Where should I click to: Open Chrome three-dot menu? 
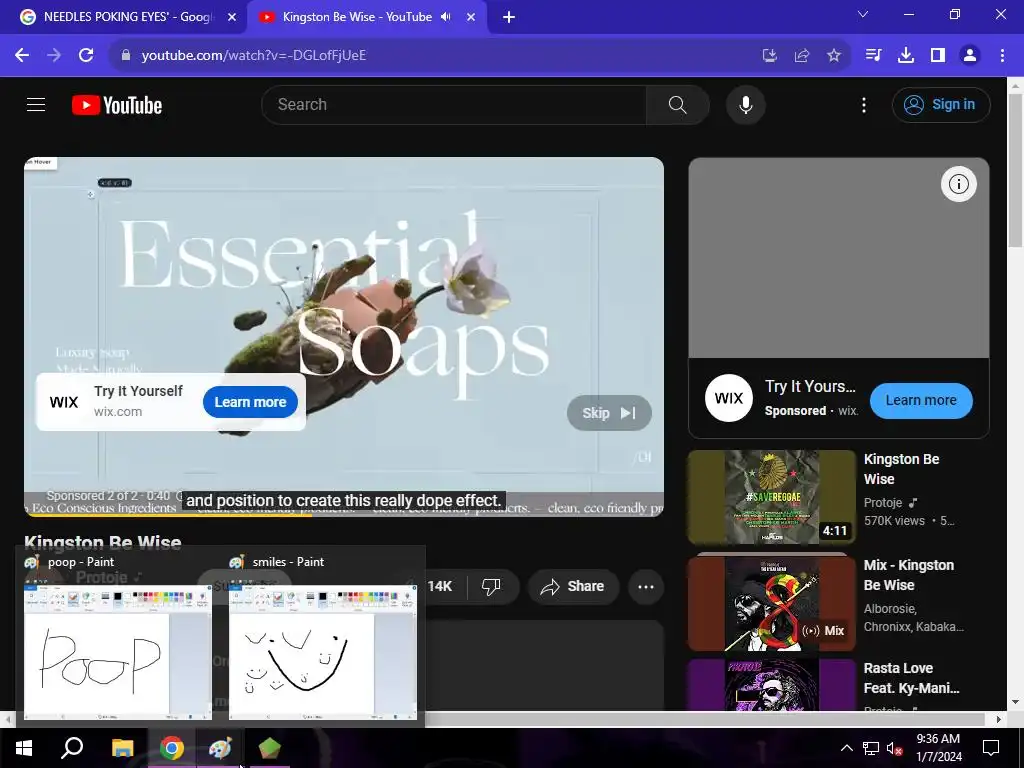[x=1002, y=56]
